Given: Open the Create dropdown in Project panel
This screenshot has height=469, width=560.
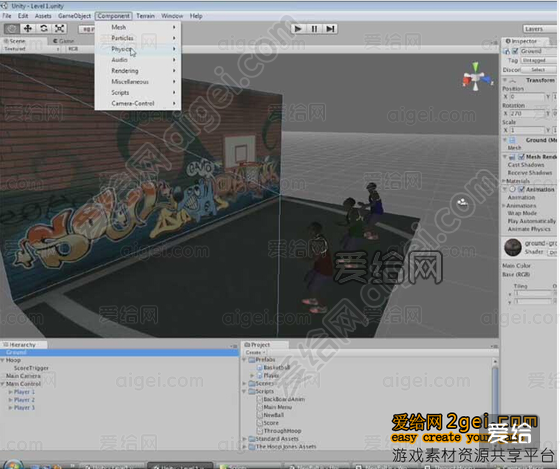Looking at the screenshot, I should pyautogui.click(x=255, y=352).
